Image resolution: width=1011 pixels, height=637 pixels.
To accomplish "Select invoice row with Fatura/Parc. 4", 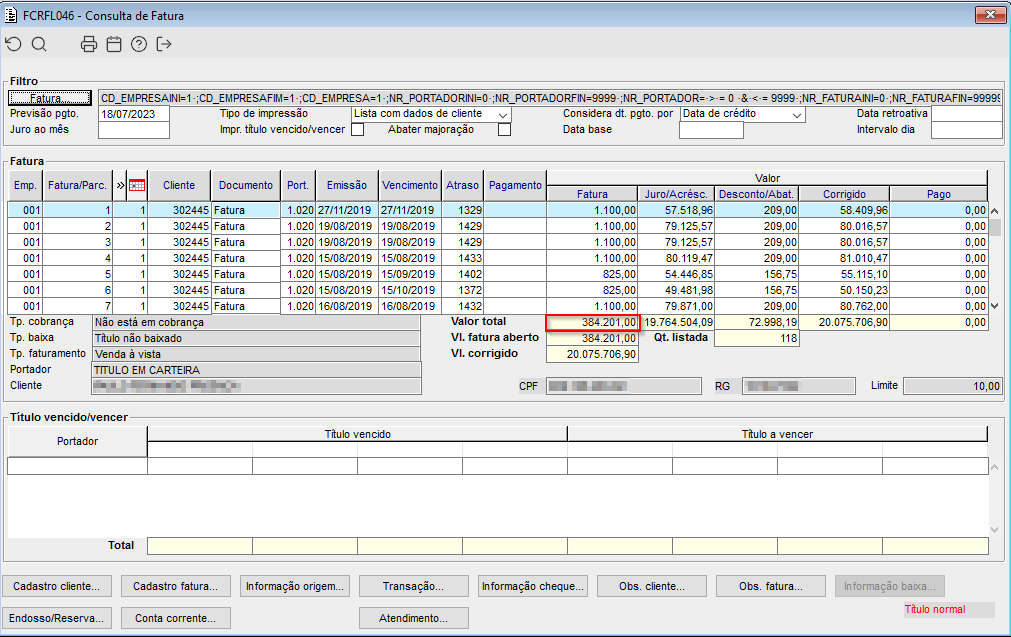I will click(77, 258).
